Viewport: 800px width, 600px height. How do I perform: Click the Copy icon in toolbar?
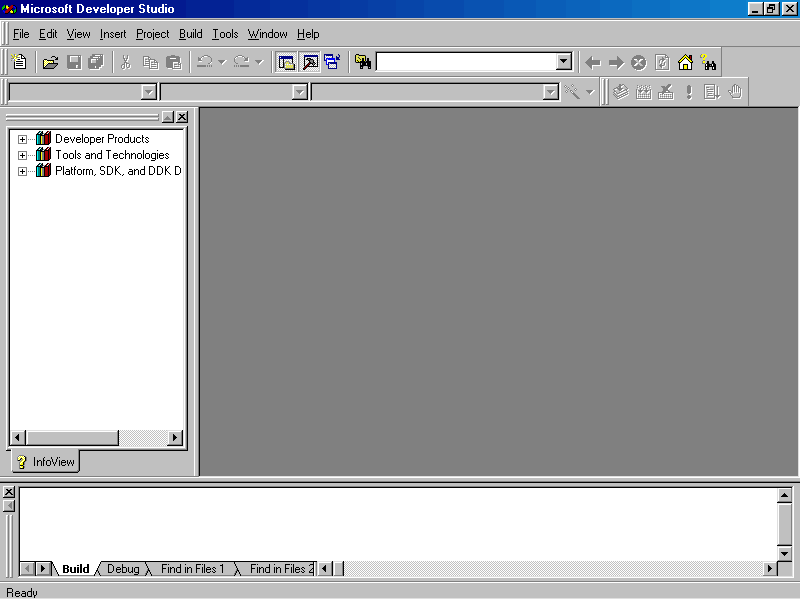tap(150, 62)
